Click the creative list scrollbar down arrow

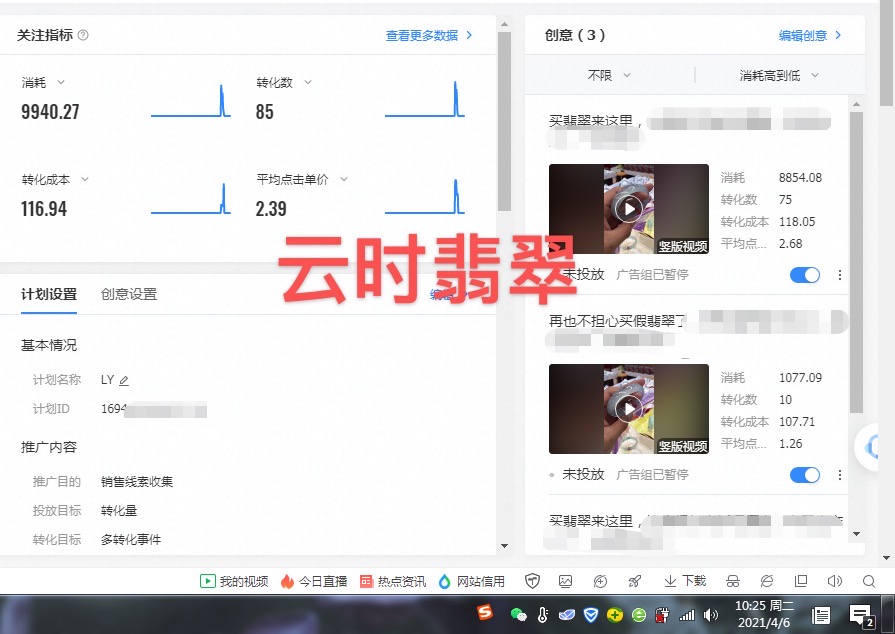(x=856, y=534)
